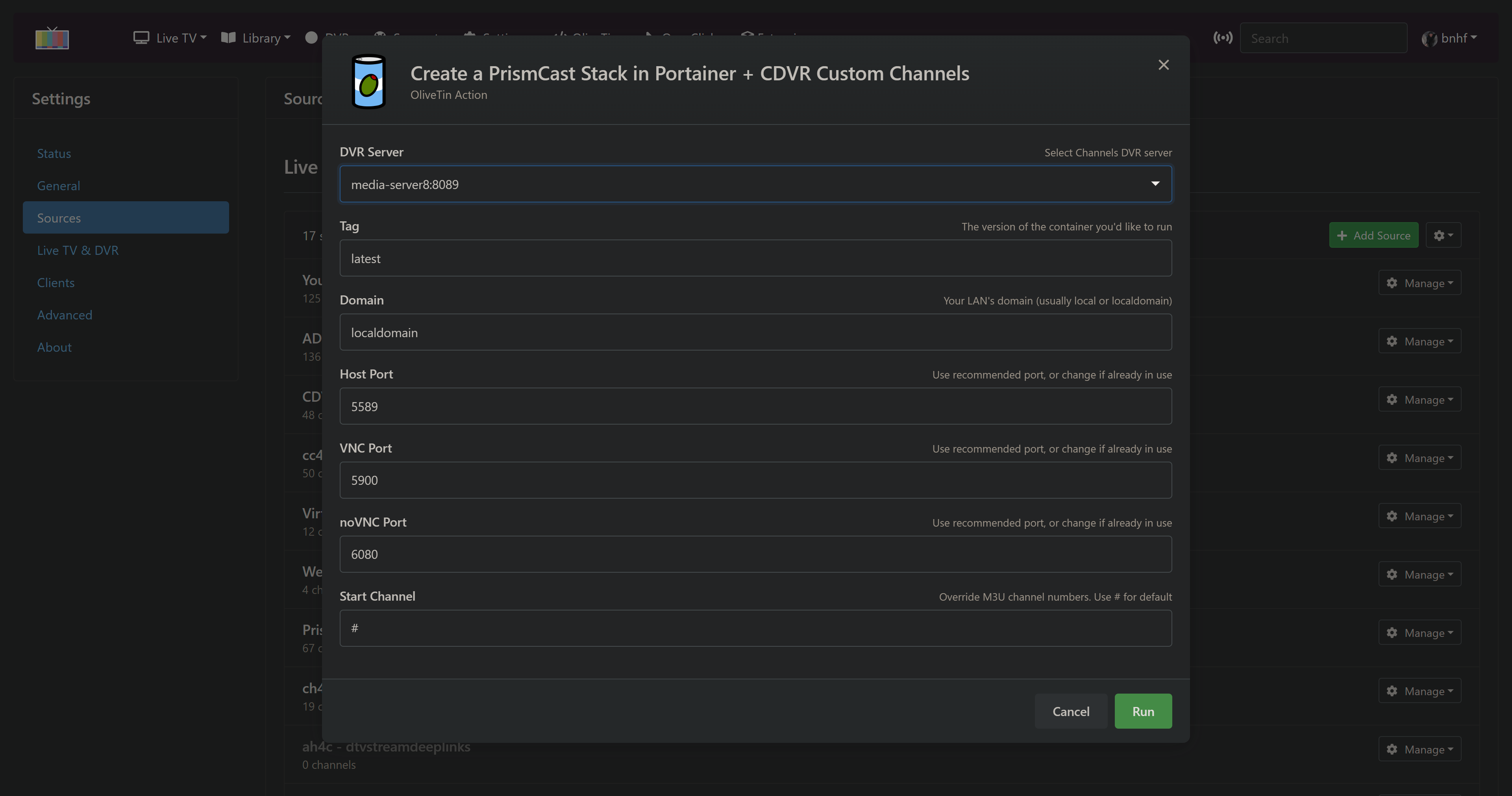Viewport: 1512px width, 796px height.
Task: Click the broadcast signal icon
Action: click(x=1223, y=38)
